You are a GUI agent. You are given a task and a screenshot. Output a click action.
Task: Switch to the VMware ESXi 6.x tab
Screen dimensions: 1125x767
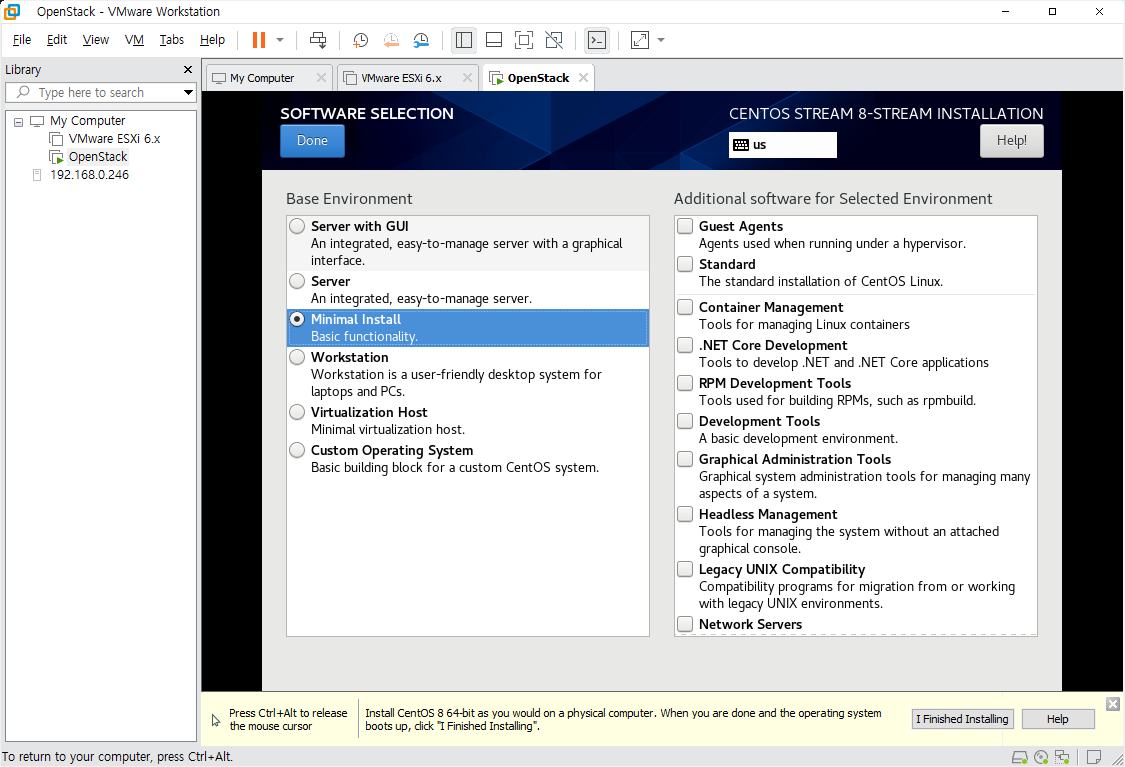tap(400, 77)
